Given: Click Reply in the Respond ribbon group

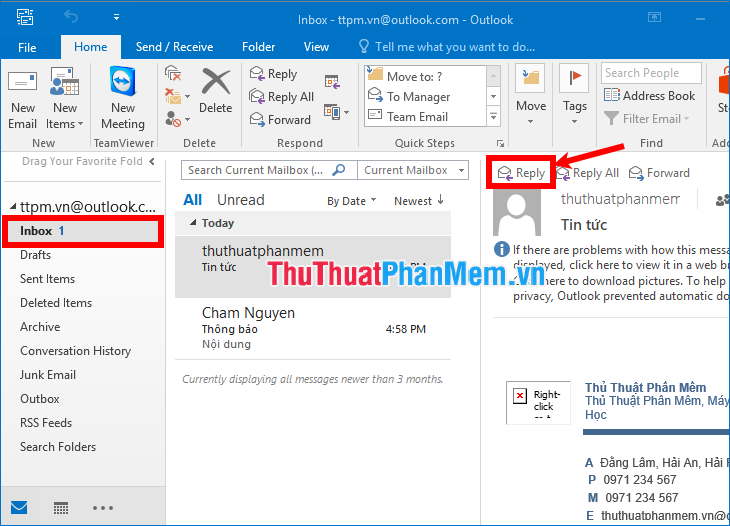Looking at the screenshot, I should pyautogui.click(x=273, y=74).
